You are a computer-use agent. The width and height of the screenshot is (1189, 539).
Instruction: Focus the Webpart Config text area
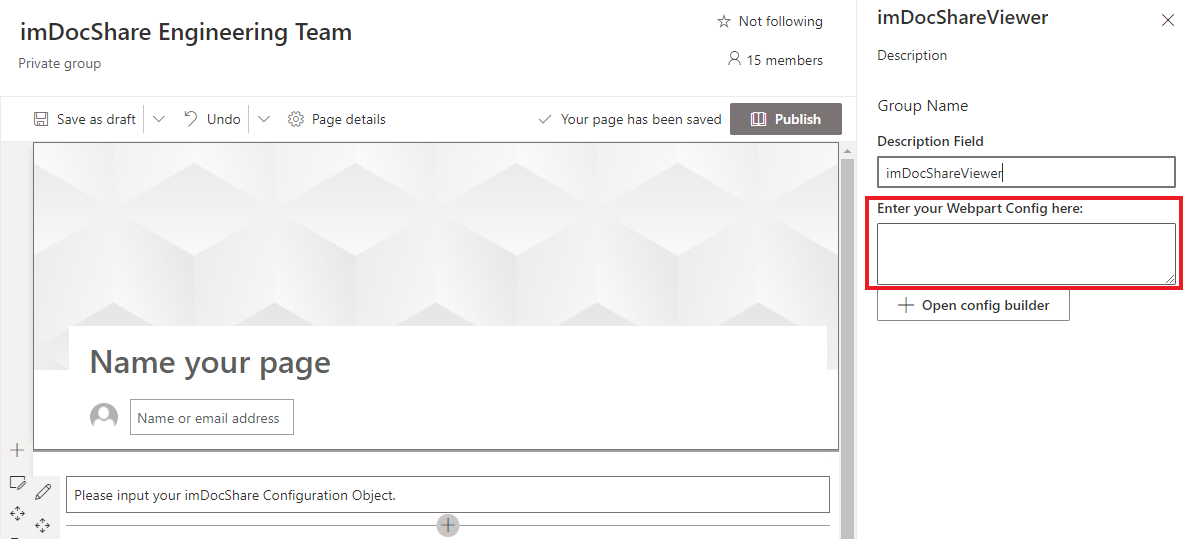(1026, 254)
